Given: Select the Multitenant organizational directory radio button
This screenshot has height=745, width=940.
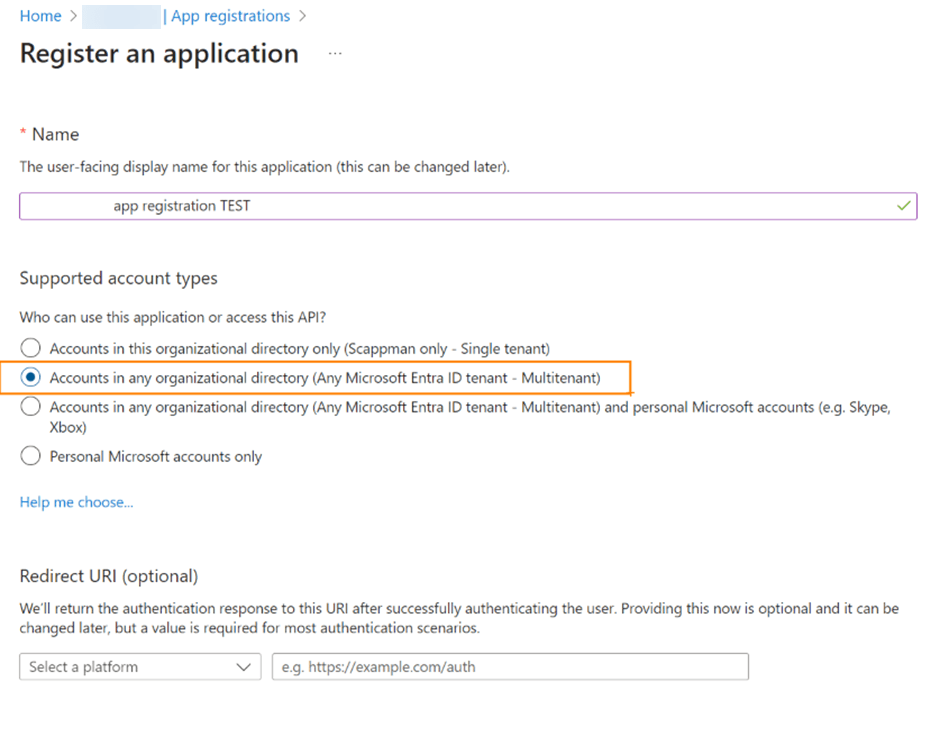Looking at the screenshot, I should click(31, 377).
